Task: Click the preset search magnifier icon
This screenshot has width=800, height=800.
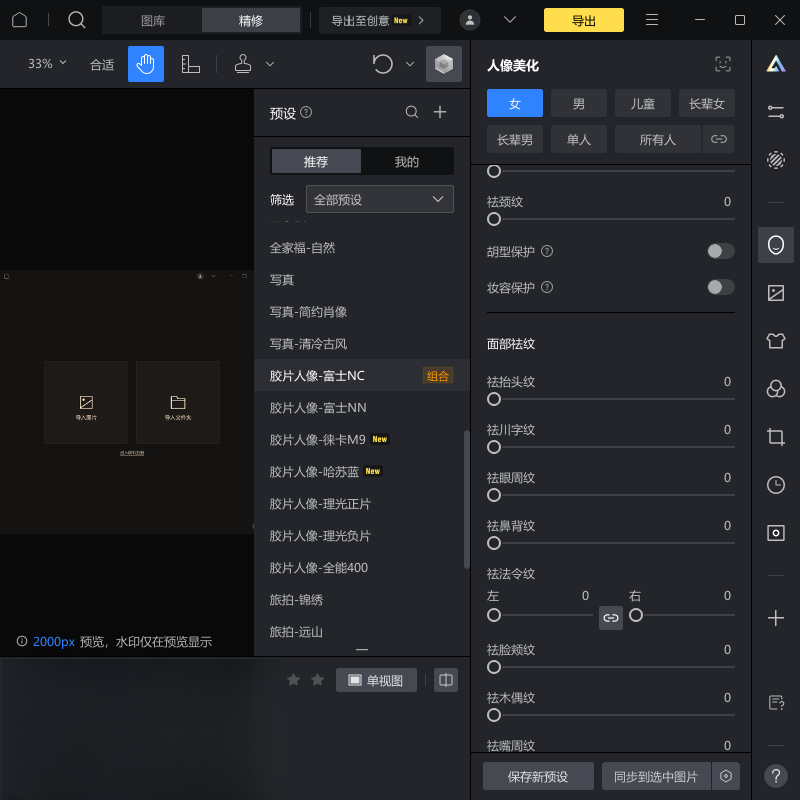Action: click(412, 112)
